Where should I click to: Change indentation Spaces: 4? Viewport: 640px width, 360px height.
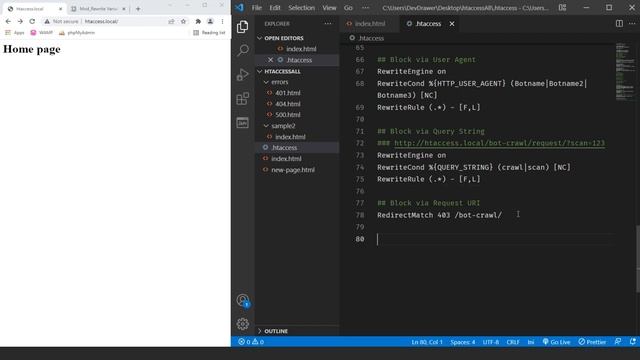click(x=462, y=342)
